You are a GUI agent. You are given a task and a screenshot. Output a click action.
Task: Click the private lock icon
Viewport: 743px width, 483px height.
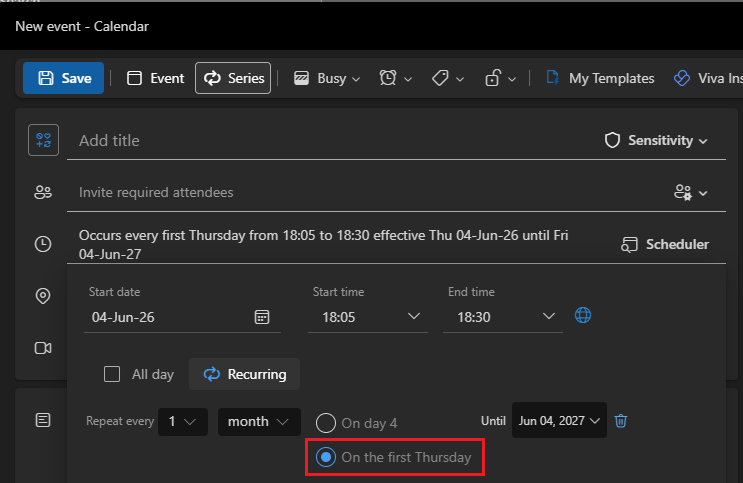[x=493, y=78]
